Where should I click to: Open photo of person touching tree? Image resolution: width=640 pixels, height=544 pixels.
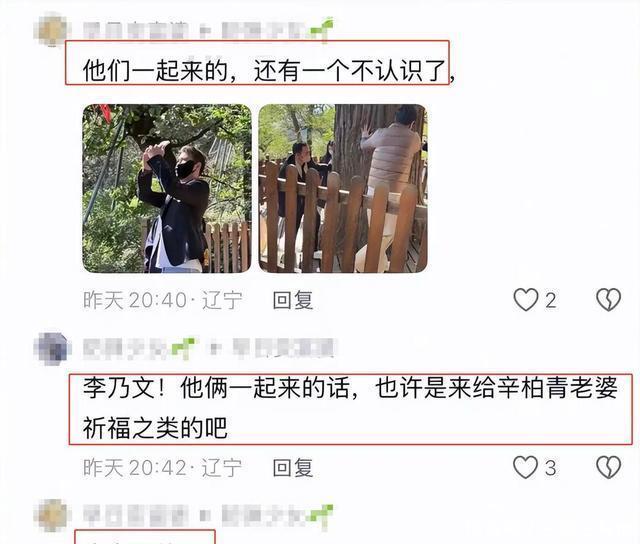[x=343, y=189]
